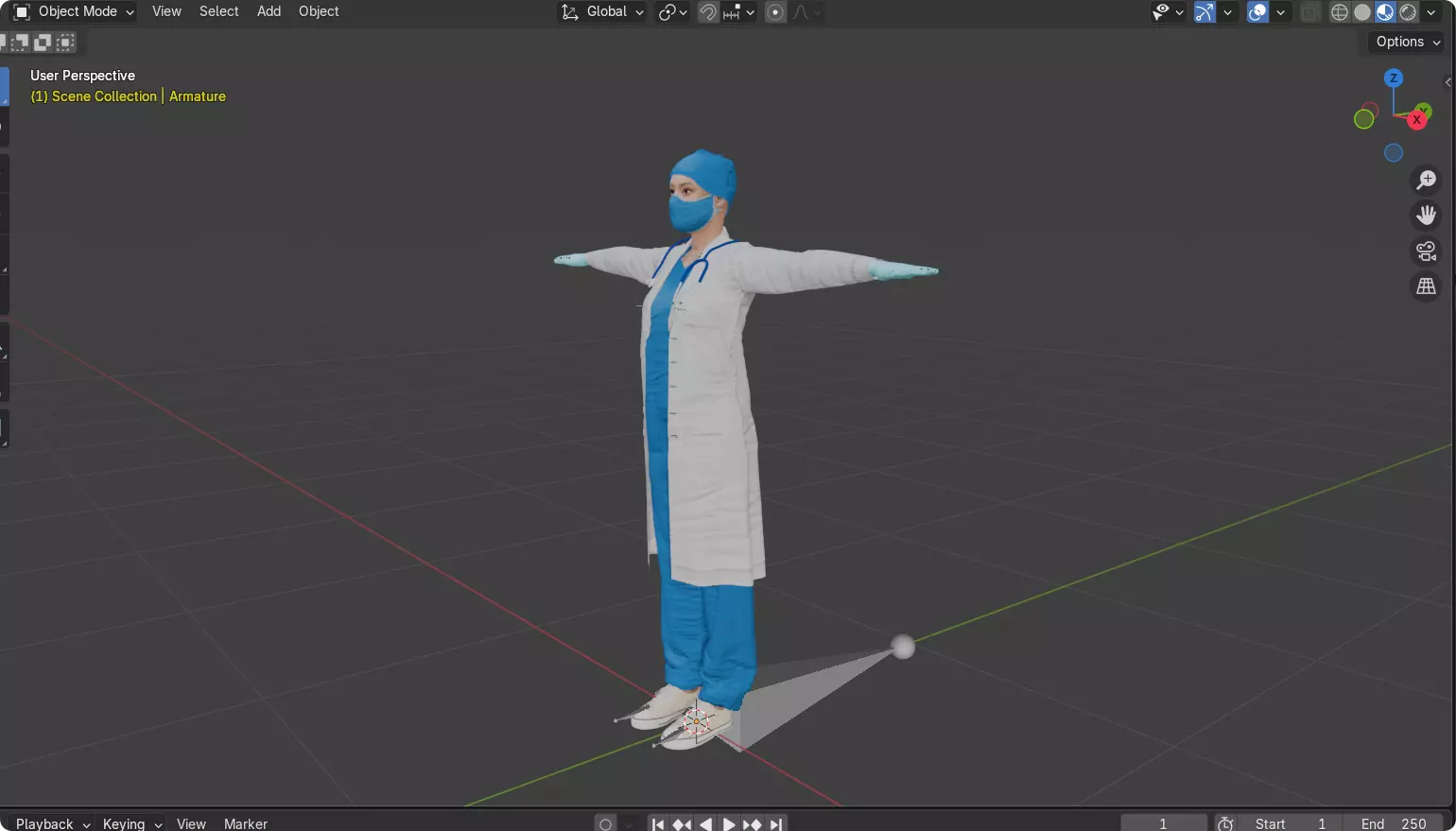The width and height of the screenshot is (1456, 831).
Task: Expand the sidebar arrow at right edge
Action: [1447, 82]
